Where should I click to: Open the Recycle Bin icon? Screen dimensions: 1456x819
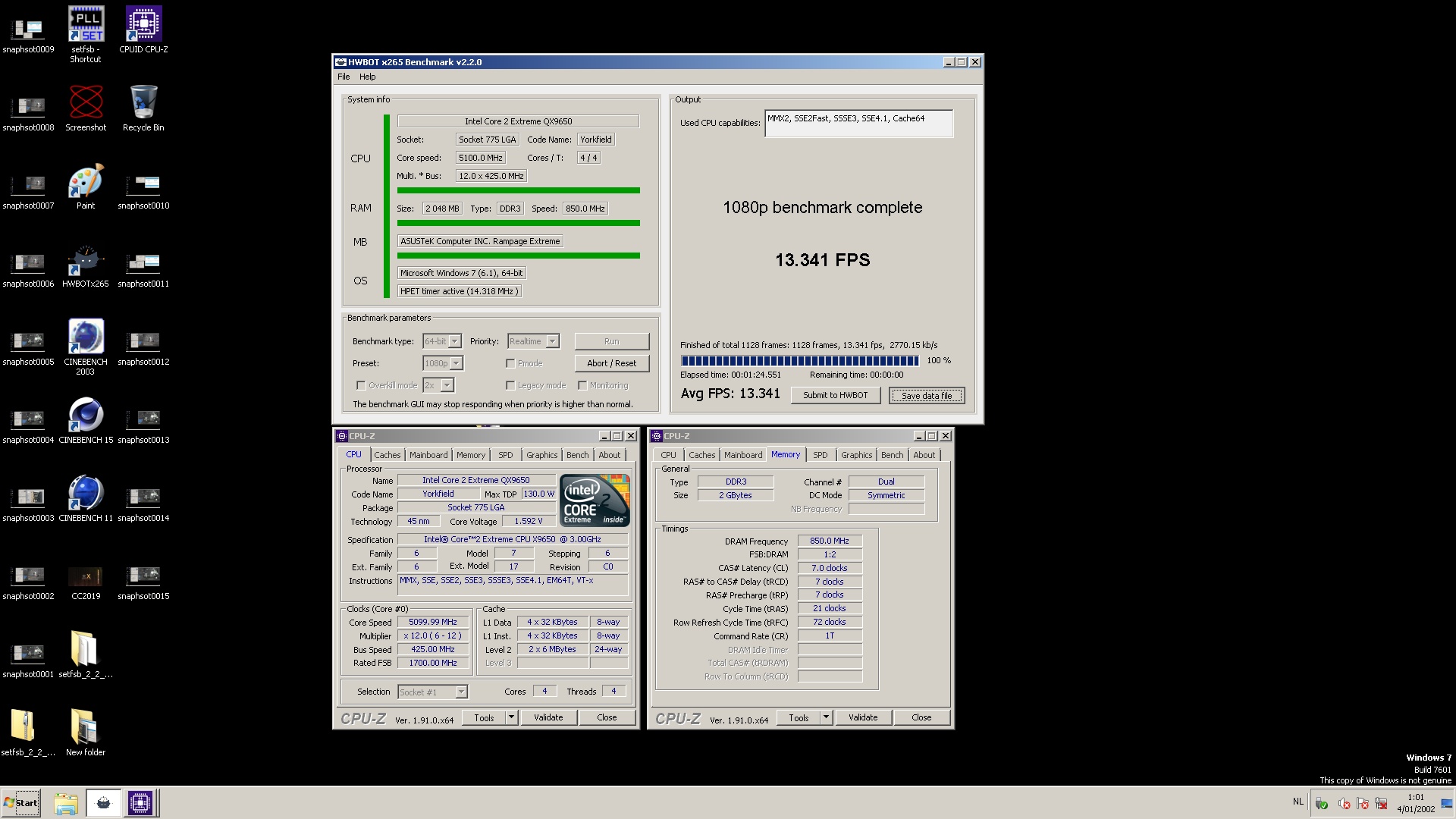(x=143, y=108)
